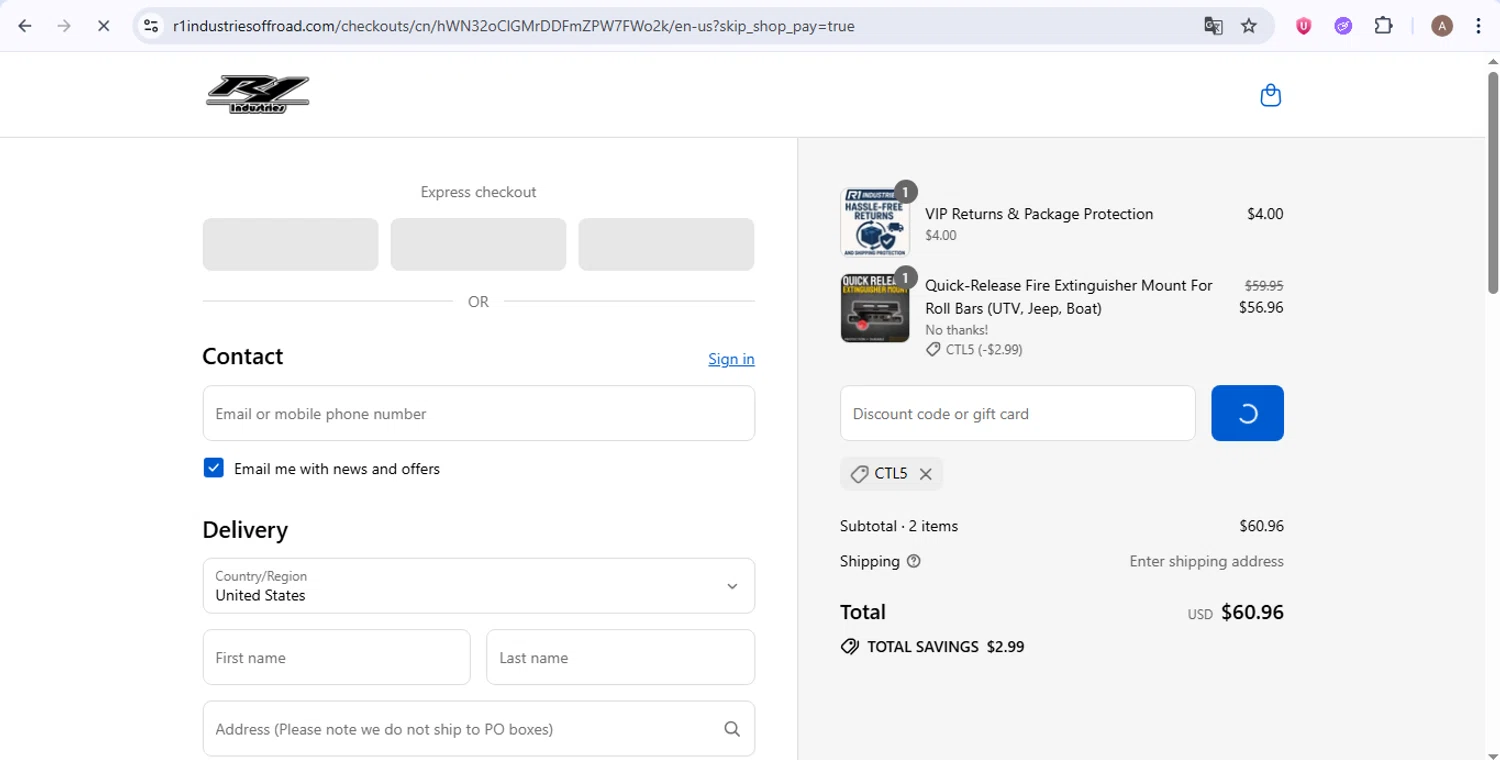The width and height of the screenshot is (1500, 760).
Task: Click the No thanks! option text
Action: coord(957,330)
